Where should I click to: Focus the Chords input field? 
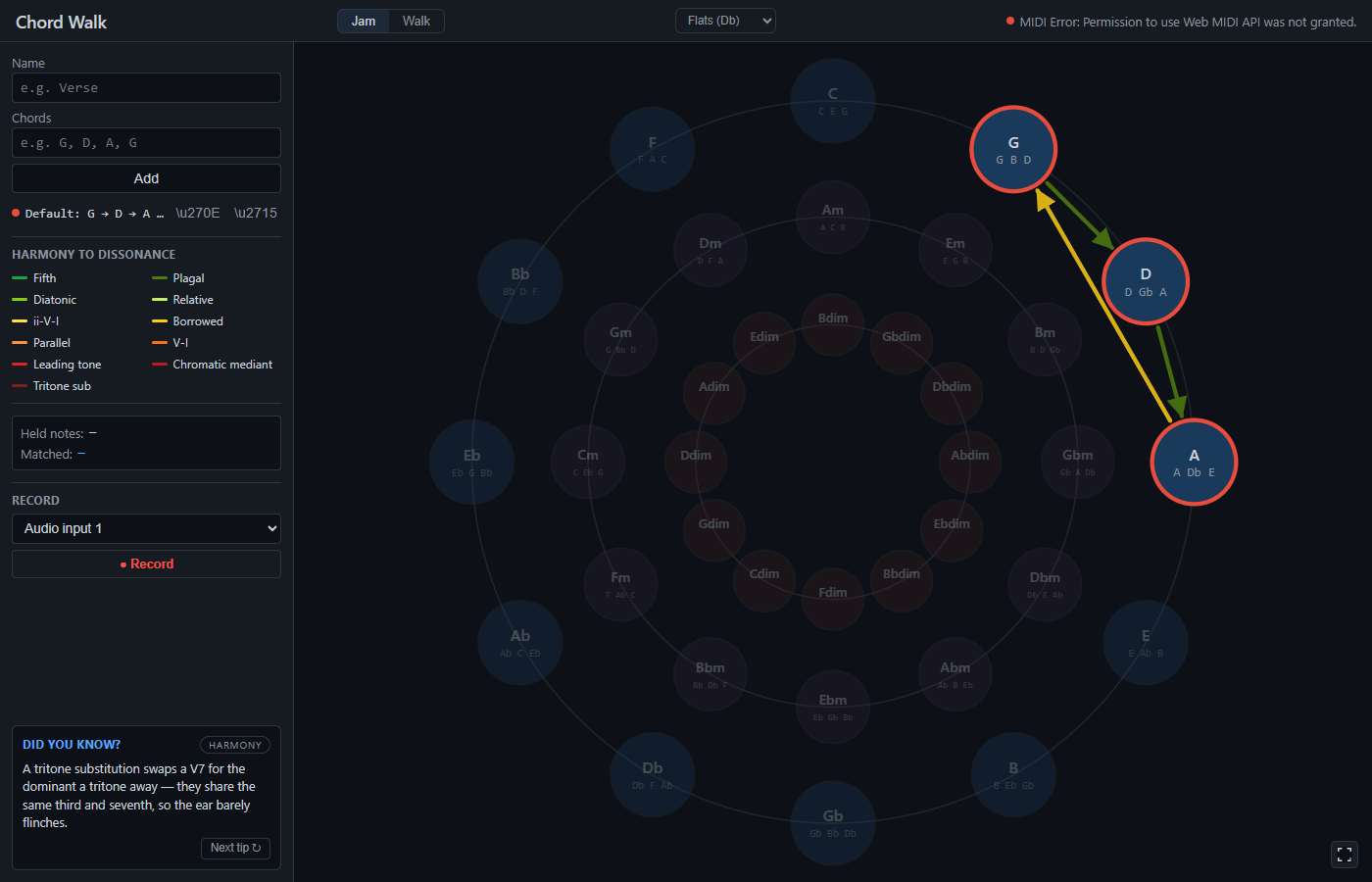[146, 143]
